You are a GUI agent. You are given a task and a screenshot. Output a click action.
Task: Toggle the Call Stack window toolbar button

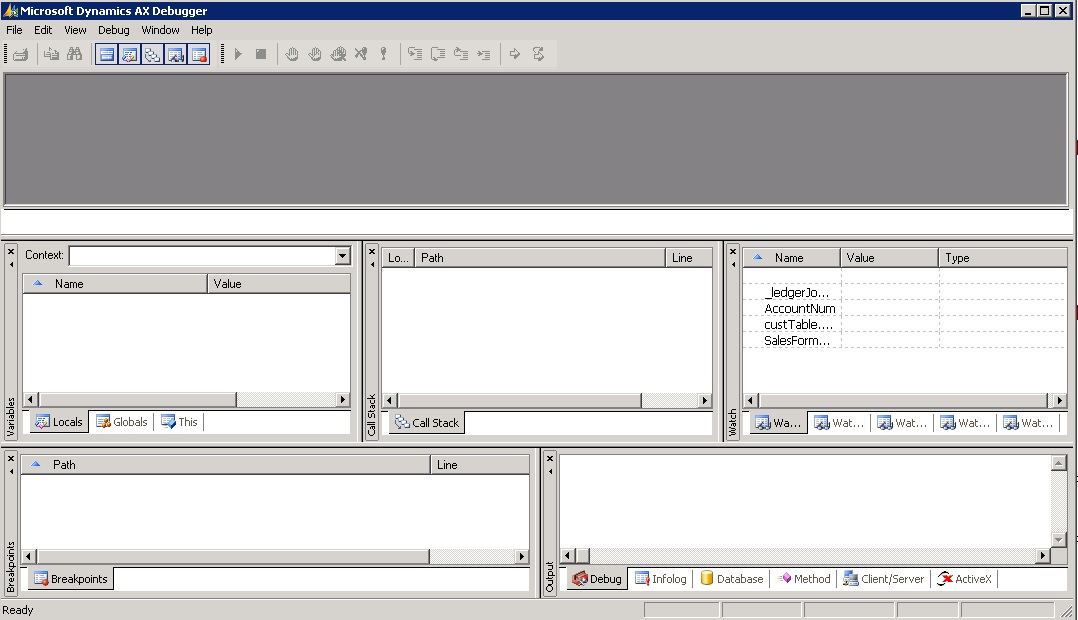153,54
